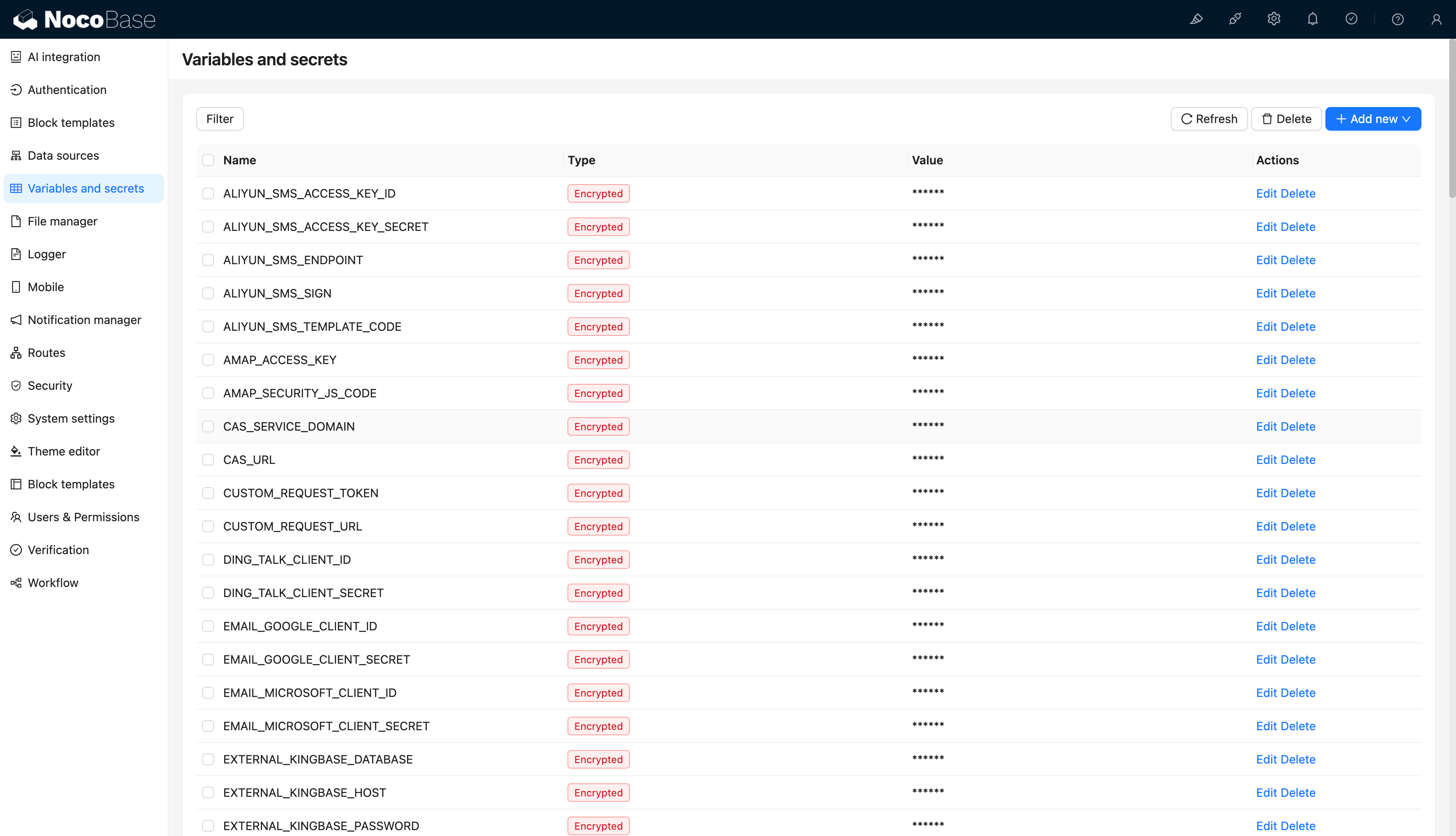This screenshot has width=1456, height=836.
Task: Click masked value of ALIYUN_SMS_ACCESS_KEY_SECRET
Action: click(x=928, y=226)
